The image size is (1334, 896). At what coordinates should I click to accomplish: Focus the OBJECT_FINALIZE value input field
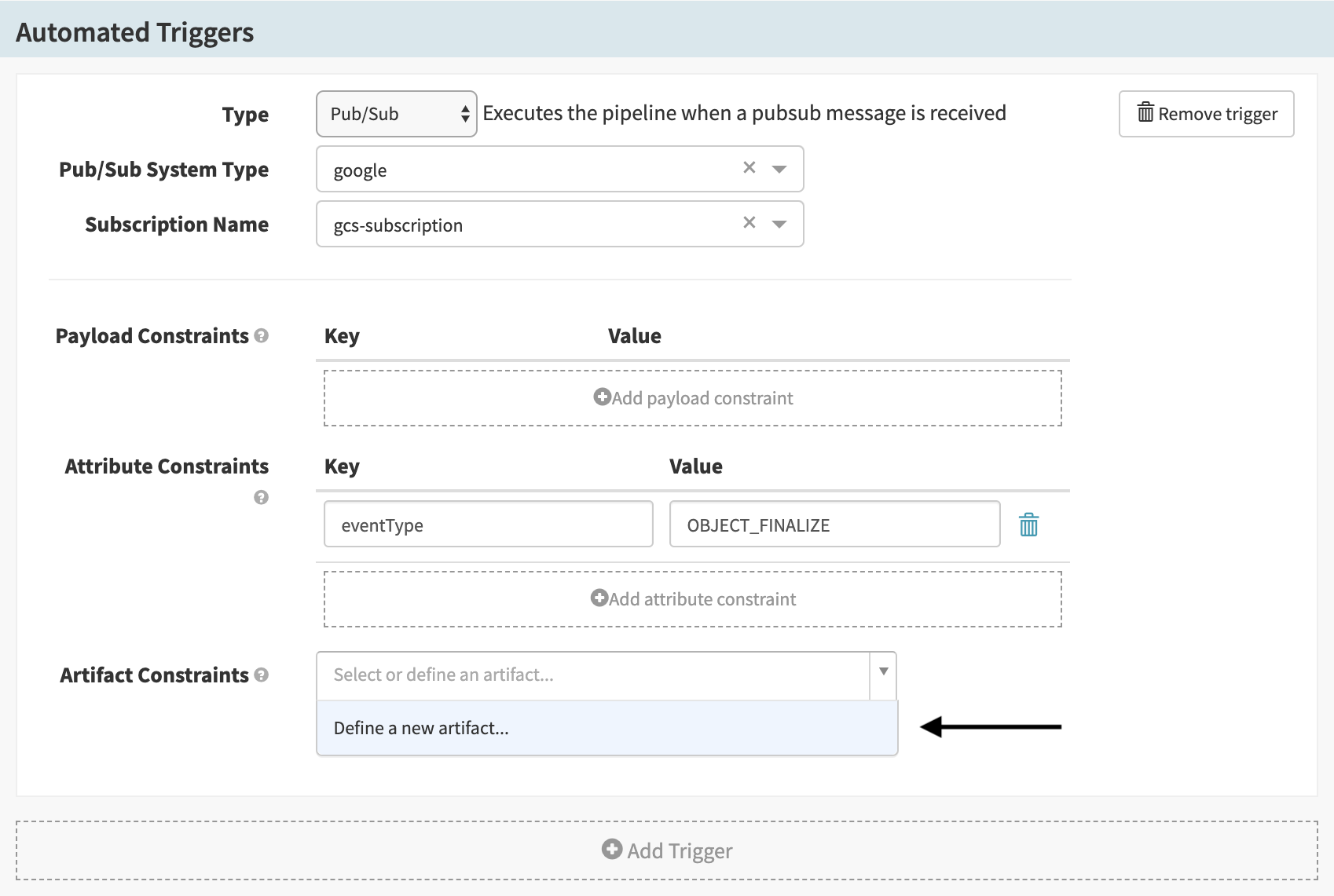click(834, 525)
